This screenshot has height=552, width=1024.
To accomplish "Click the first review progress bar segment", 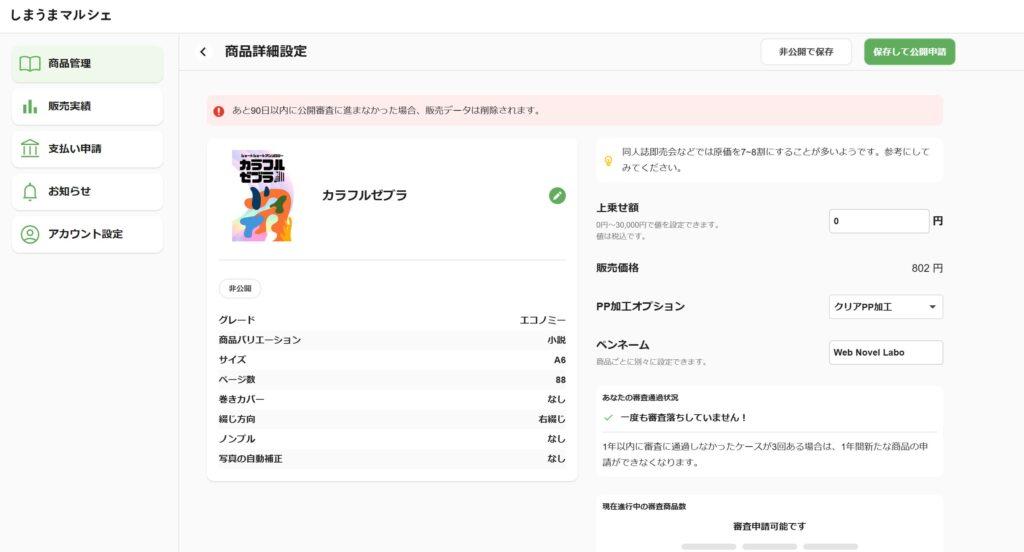I will coord(709,547).
